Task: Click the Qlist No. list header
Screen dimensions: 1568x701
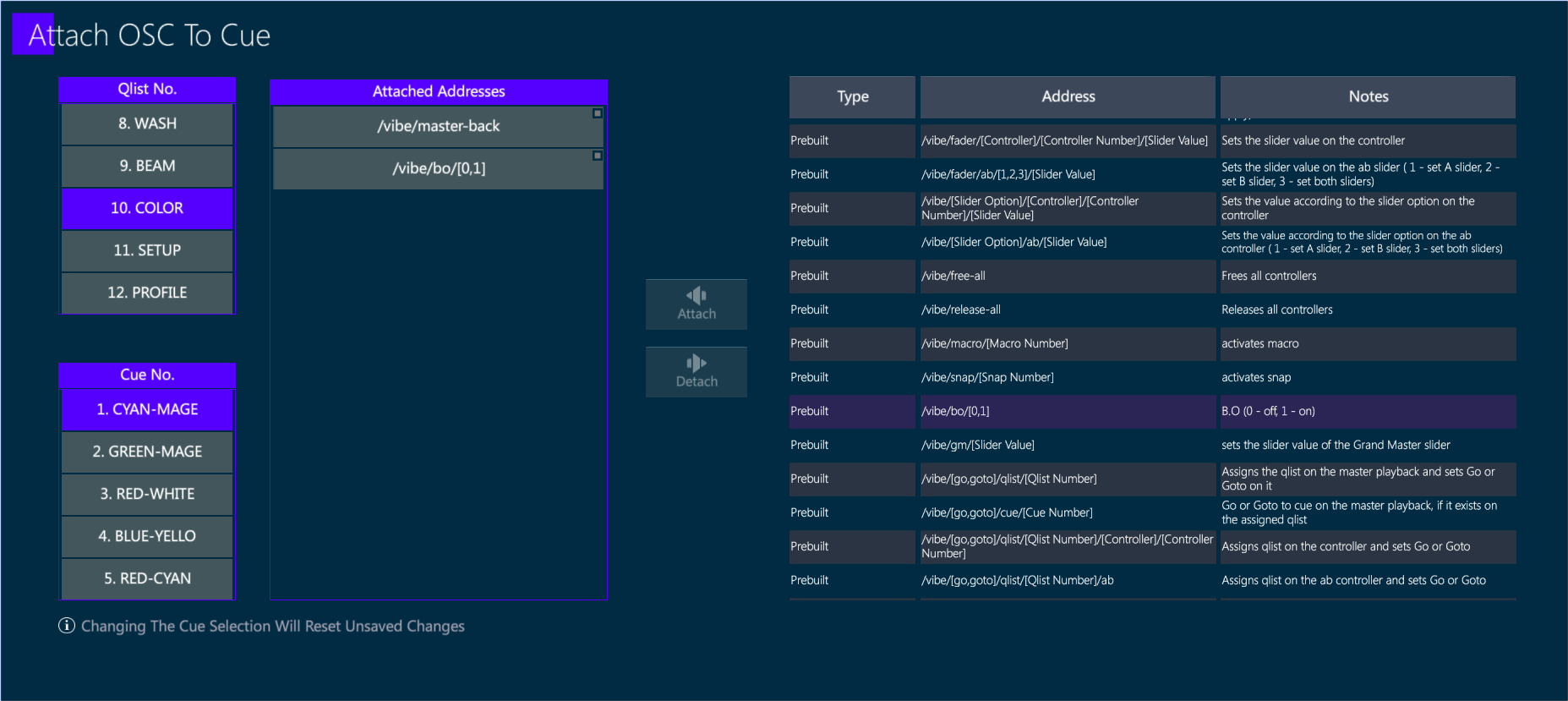Action: point(147,89)
